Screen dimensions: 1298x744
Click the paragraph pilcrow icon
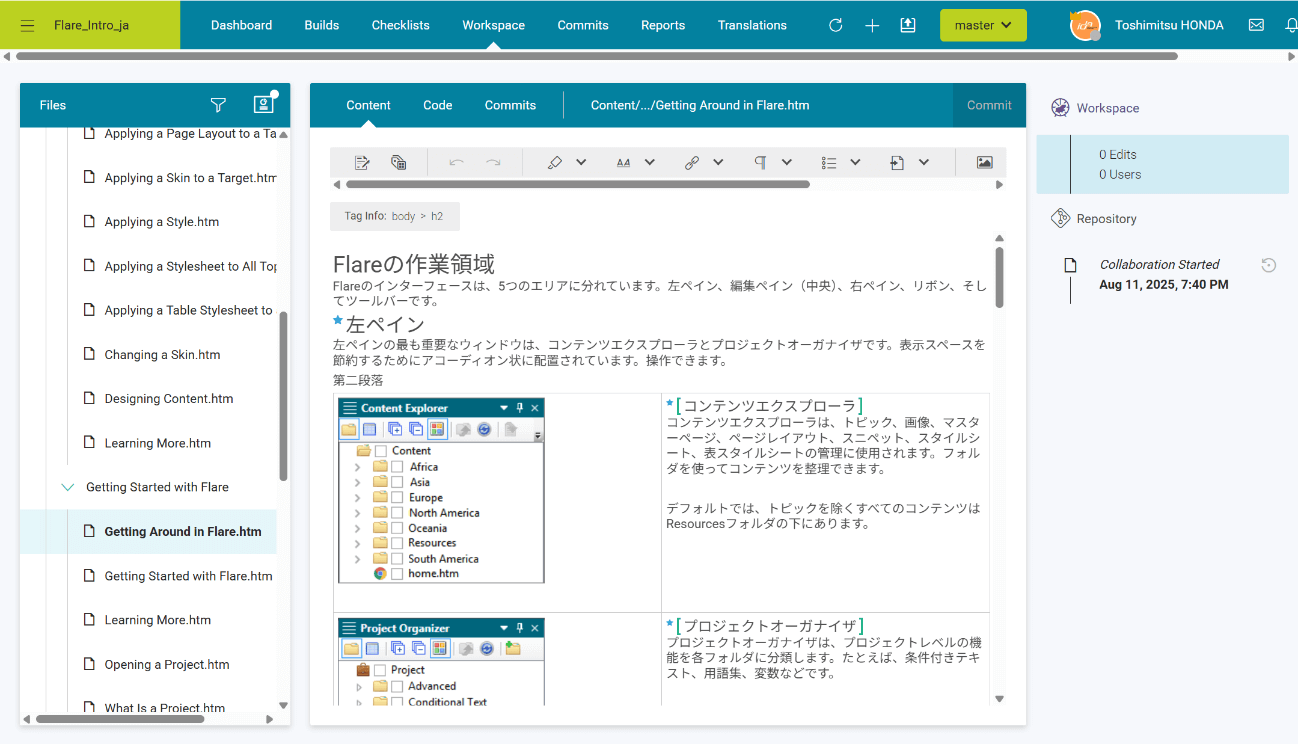tap(760, 162)
